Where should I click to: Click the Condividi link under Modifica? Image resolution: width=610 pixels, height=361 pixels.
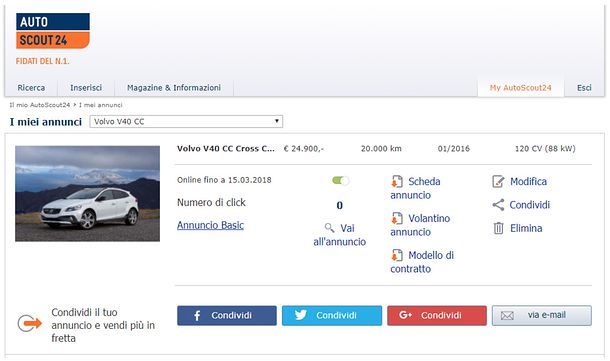click(x=529, y=205)
